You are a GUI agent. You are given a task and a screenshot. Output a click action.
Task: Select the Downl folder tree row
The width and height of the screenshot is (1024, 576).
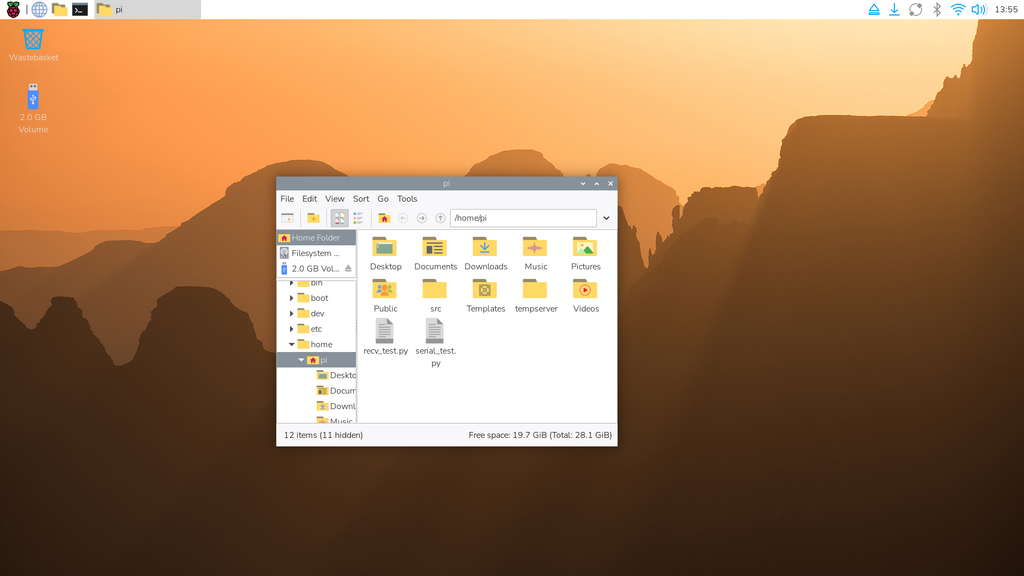coord(336,406)
